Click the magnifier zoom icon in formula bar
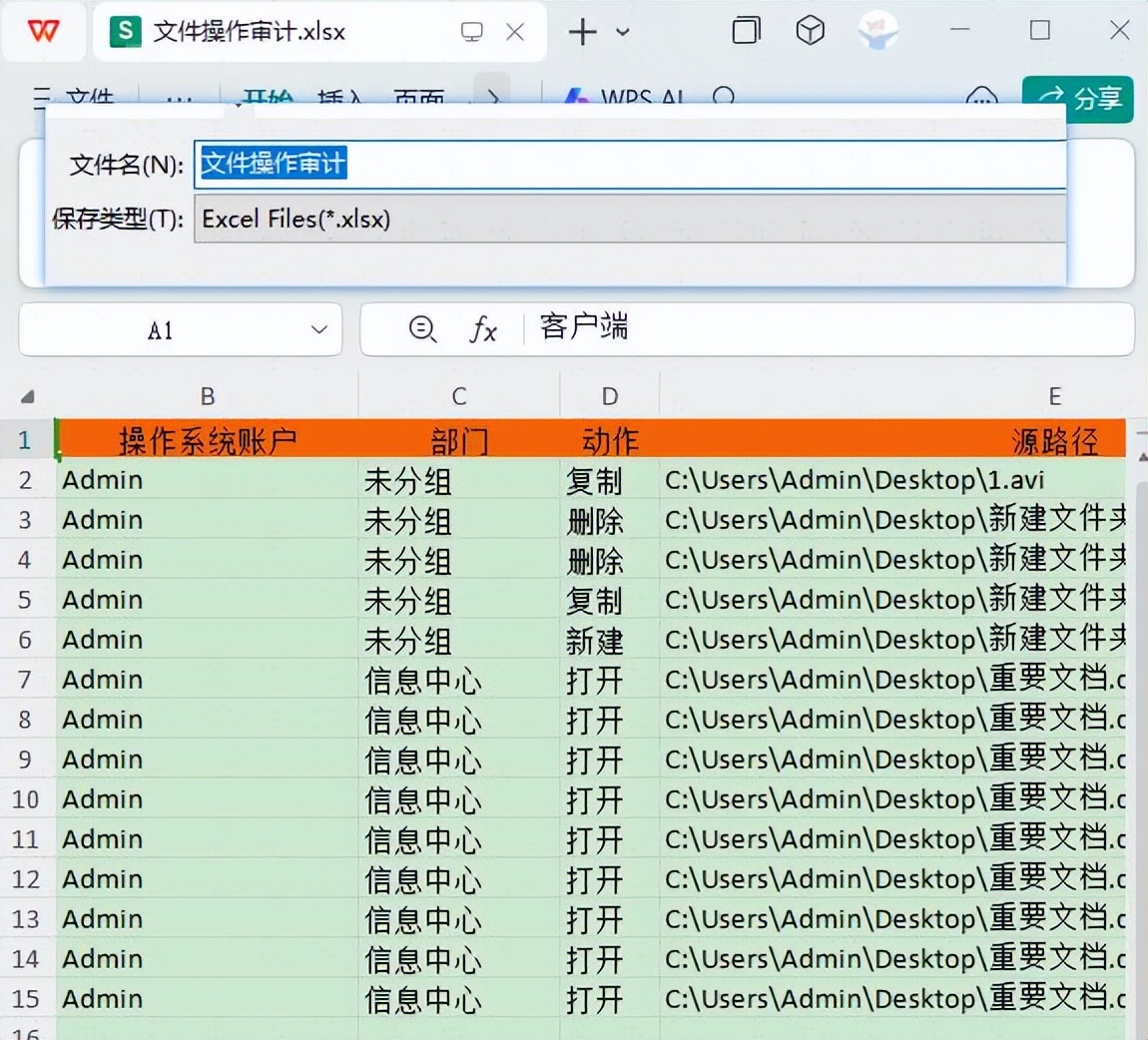 [422, 329]
